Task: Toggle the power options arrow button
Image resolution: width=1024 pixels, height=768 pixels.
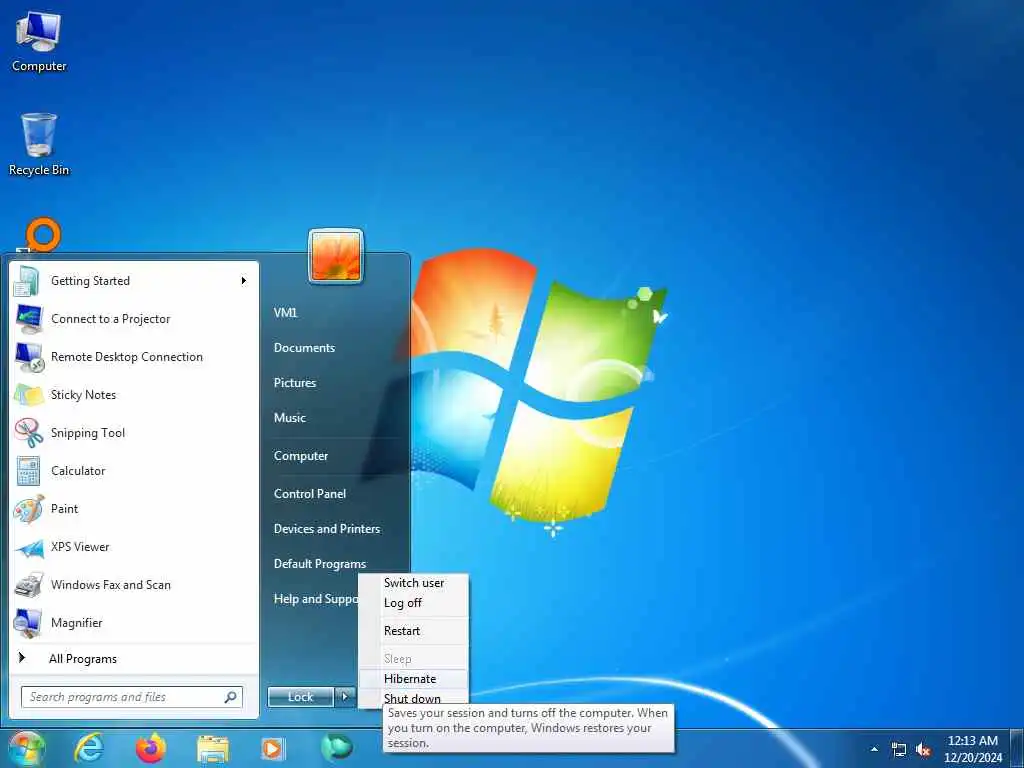Action: point(345,697)
